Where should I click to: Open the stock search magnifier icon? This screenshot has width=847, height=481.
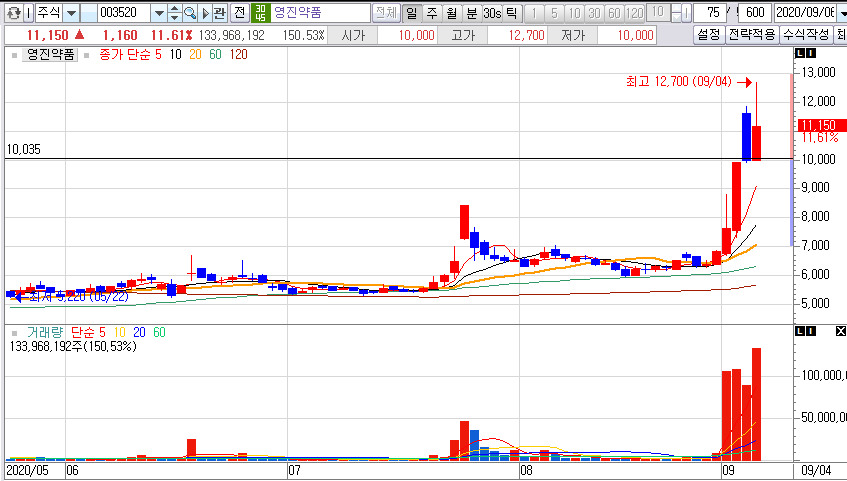click(x=190, y=13)
